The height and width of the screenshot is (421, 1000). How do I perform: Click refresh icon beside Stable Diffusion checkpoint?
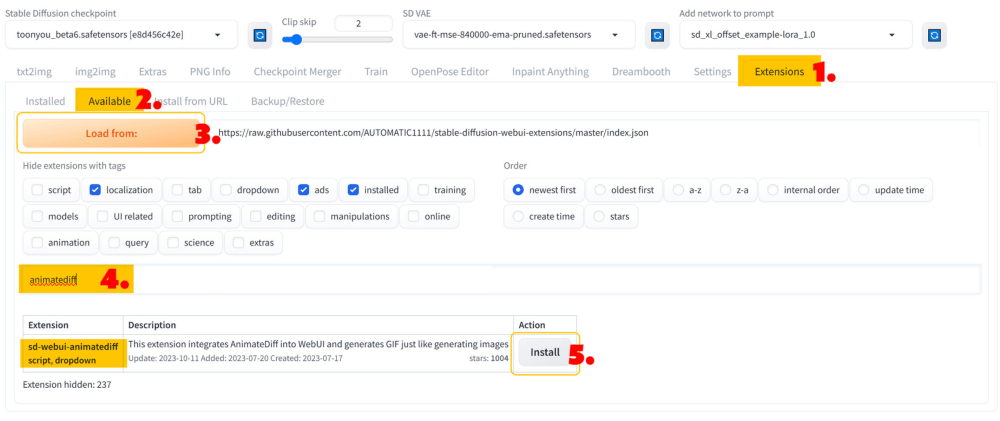point(260,35)
